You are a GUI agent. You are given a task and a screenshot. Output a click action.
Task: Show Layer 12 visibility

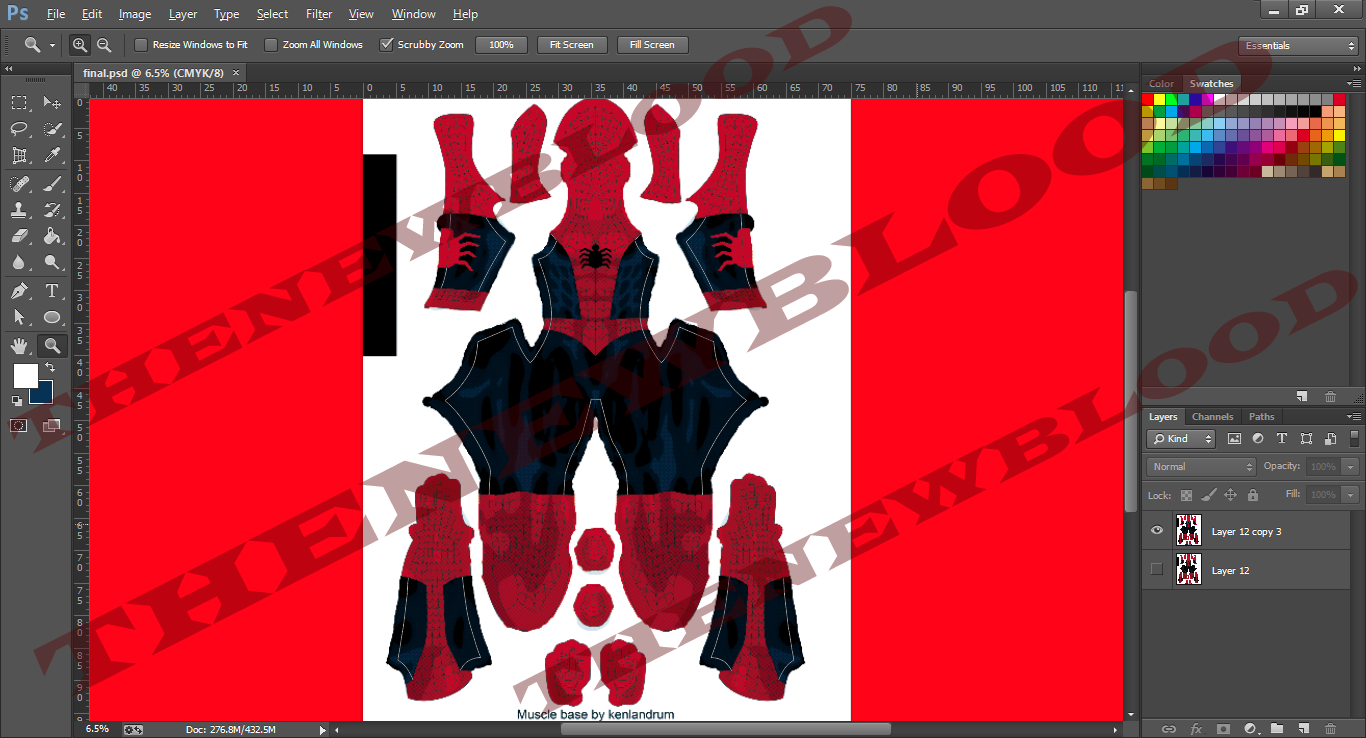(1157, 570)
